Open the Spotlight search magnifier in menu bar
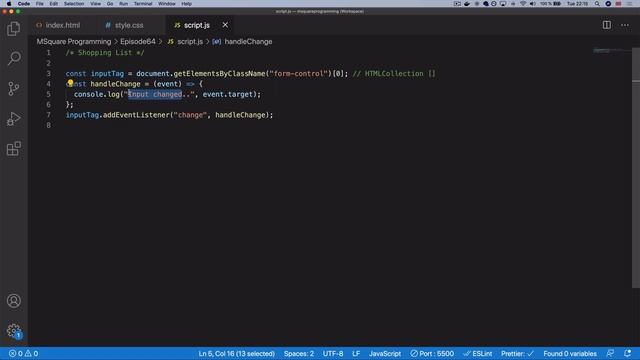 click(597, 4)
